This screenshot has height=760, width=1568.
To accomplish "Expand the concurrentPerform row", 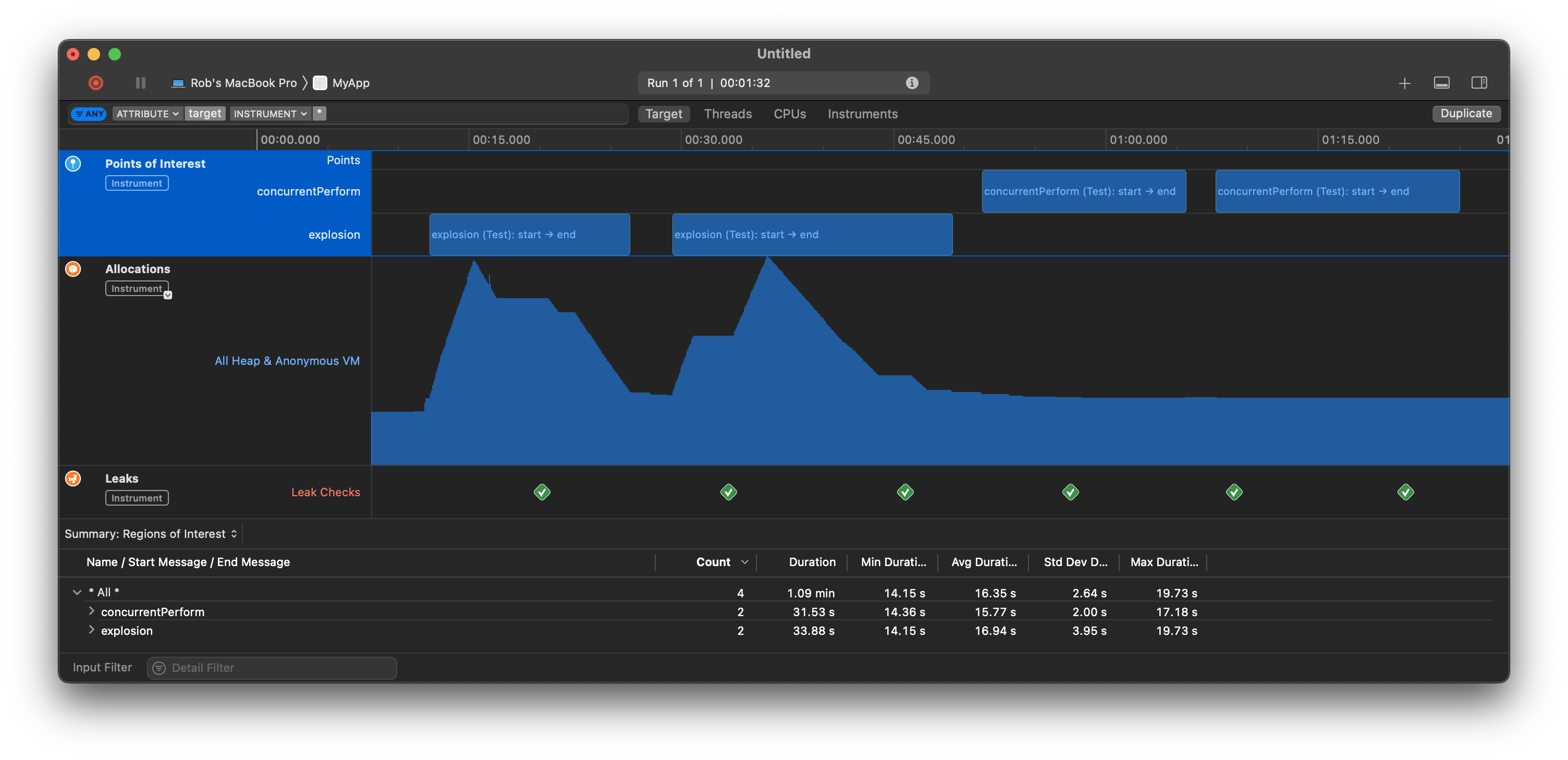I will click(x=91, y=611).
